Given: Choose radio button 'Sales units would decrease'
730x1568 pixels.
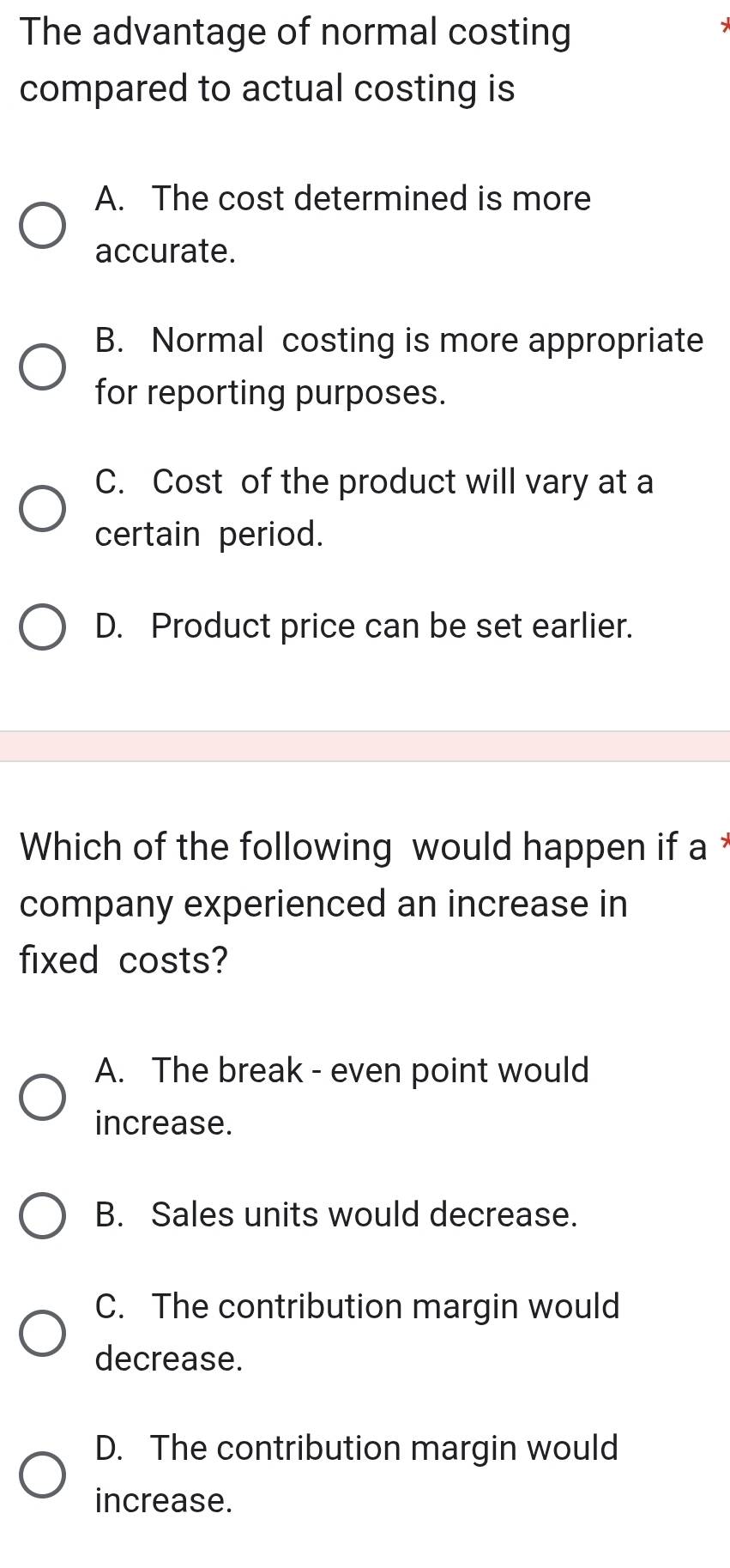Looking at the screenshot, I should pos(43,1215).
